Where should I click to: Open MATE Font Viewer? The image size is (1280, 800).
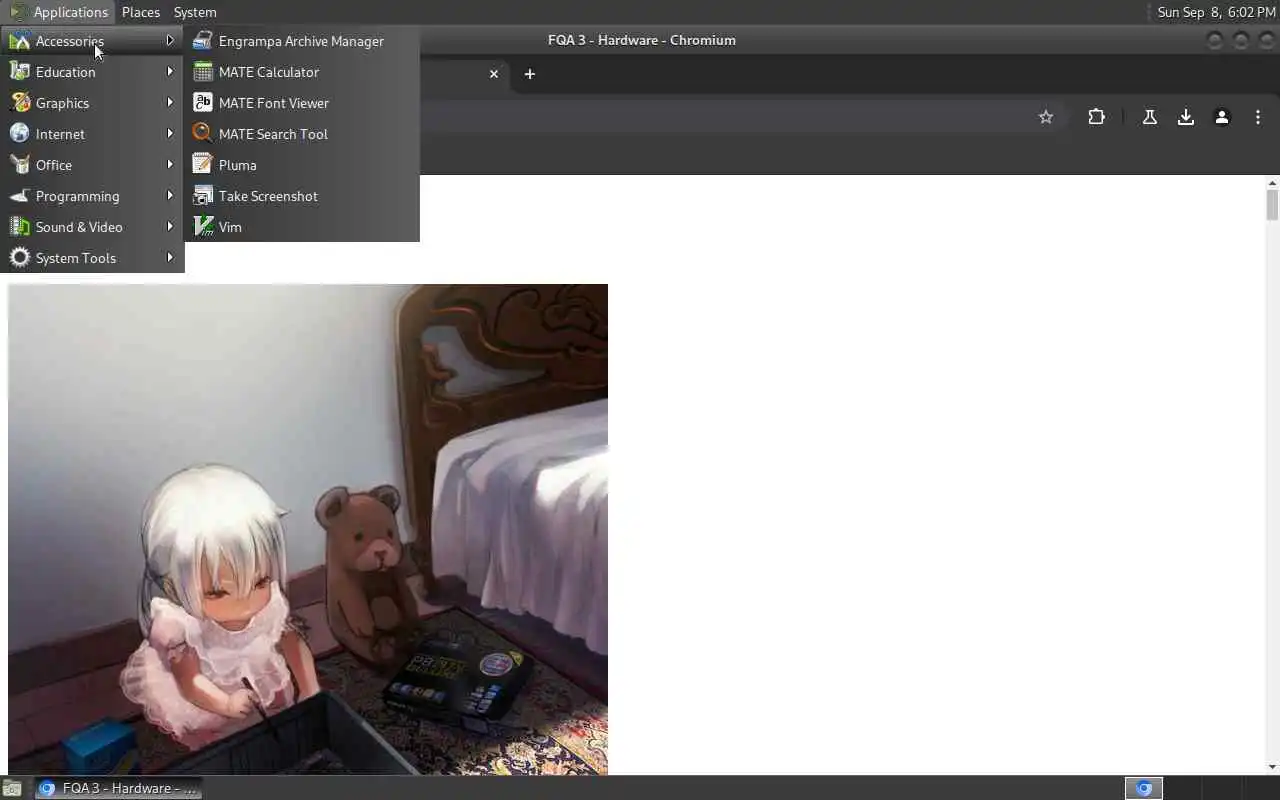point(301,103)
